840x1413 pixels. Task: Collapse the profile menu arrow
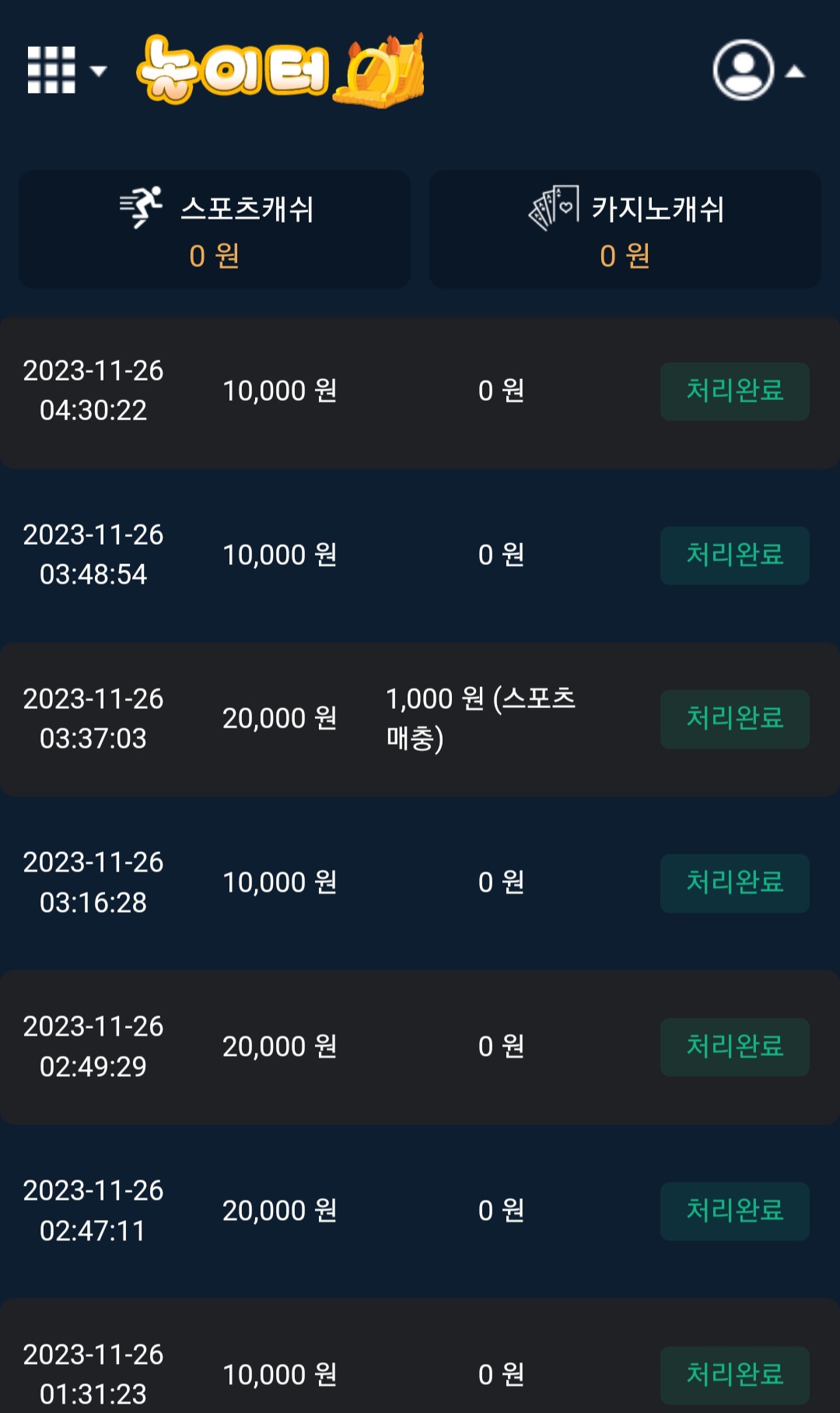(794, 72)
